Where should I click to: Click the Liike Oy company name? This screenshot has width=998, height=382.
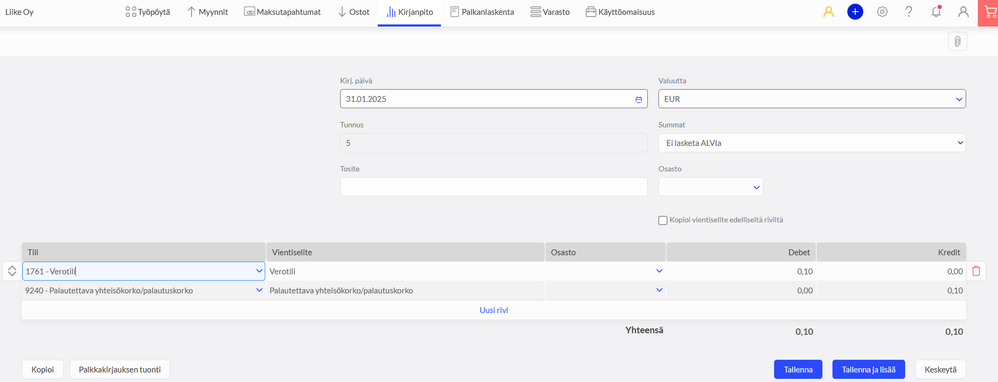click(x=19, y=12)
